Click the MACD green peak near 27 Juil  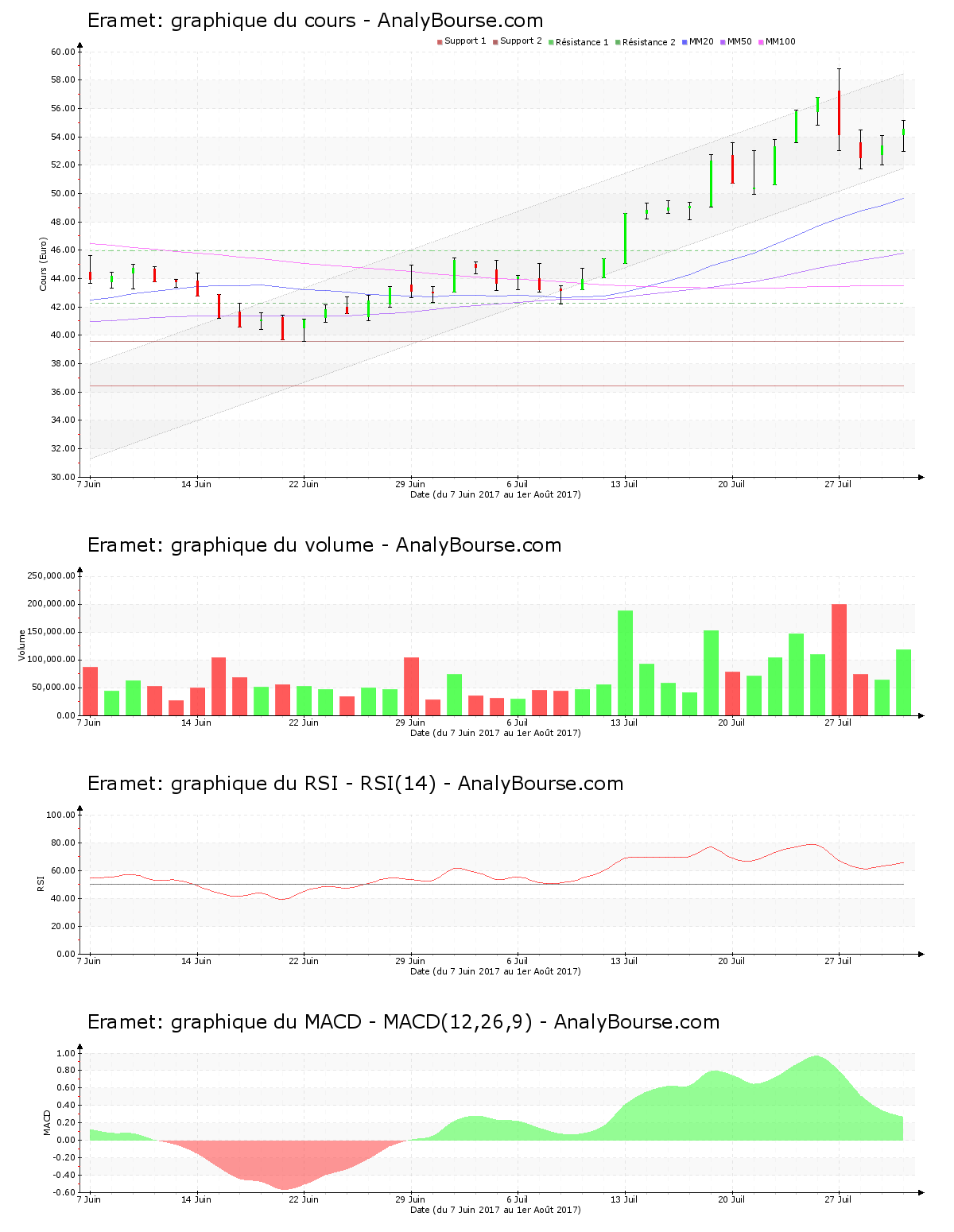[816, 1097]
